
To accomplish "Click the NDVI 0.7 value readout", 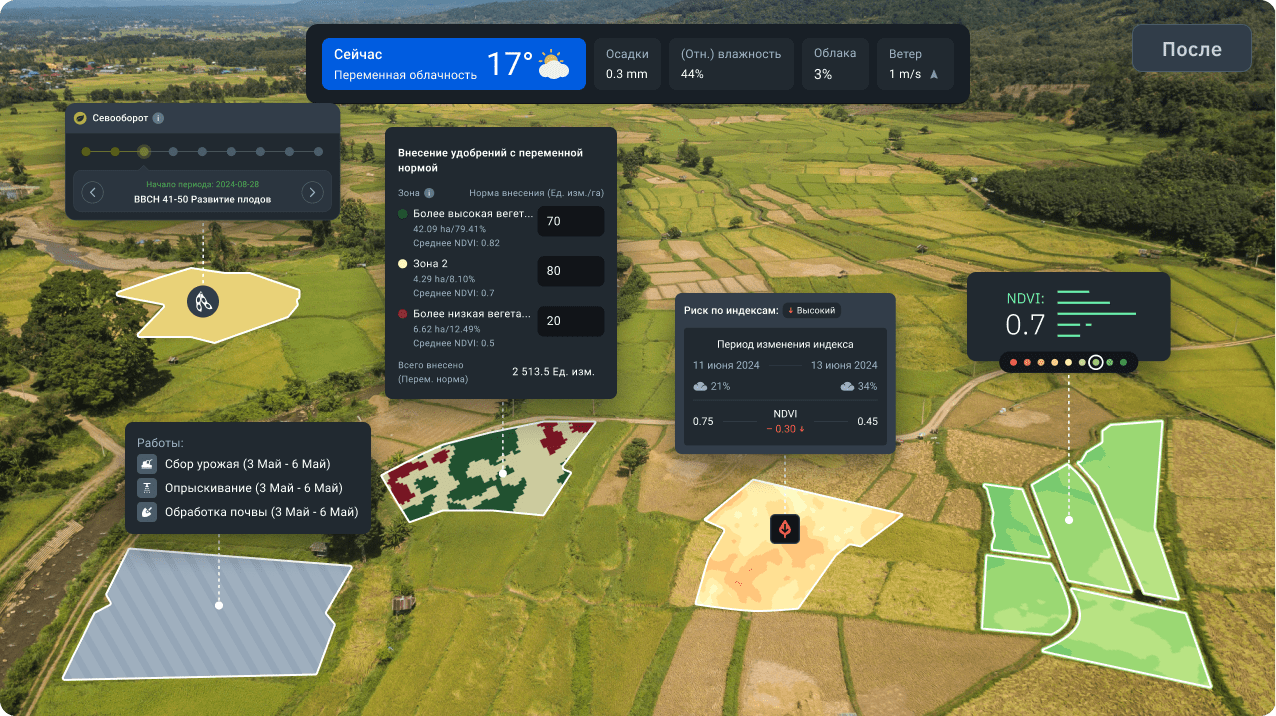I will (1025, 325).
